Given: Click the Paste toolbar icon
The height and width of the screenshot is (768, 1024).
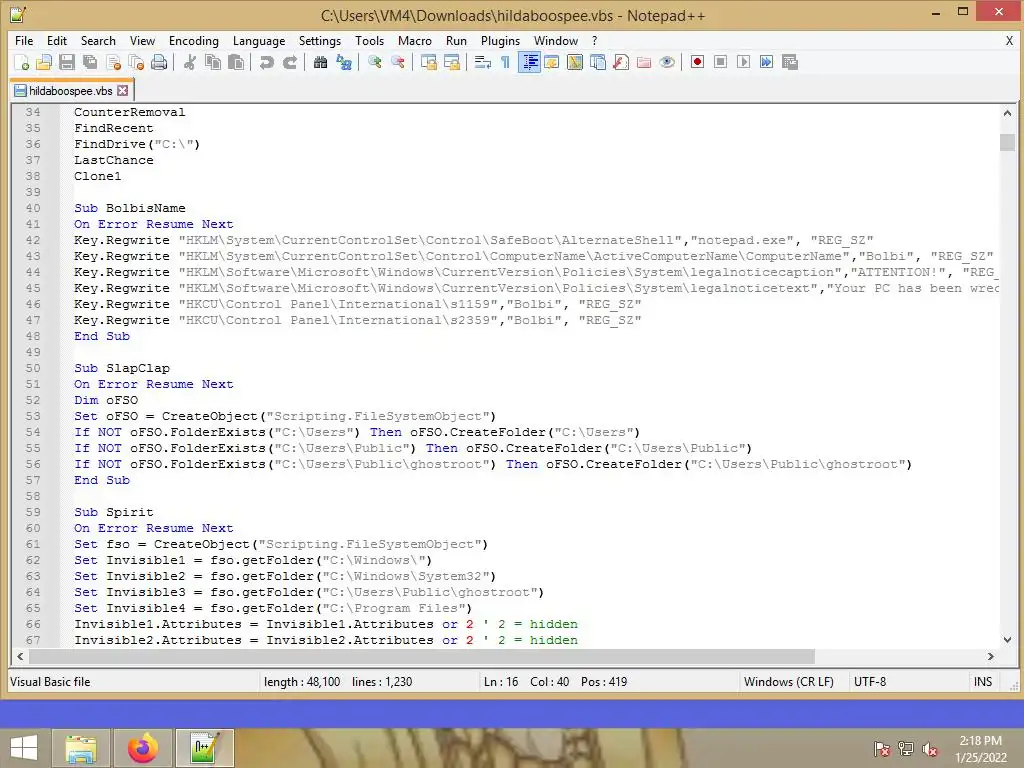Looking at the screenshot, I should point(236,62).
